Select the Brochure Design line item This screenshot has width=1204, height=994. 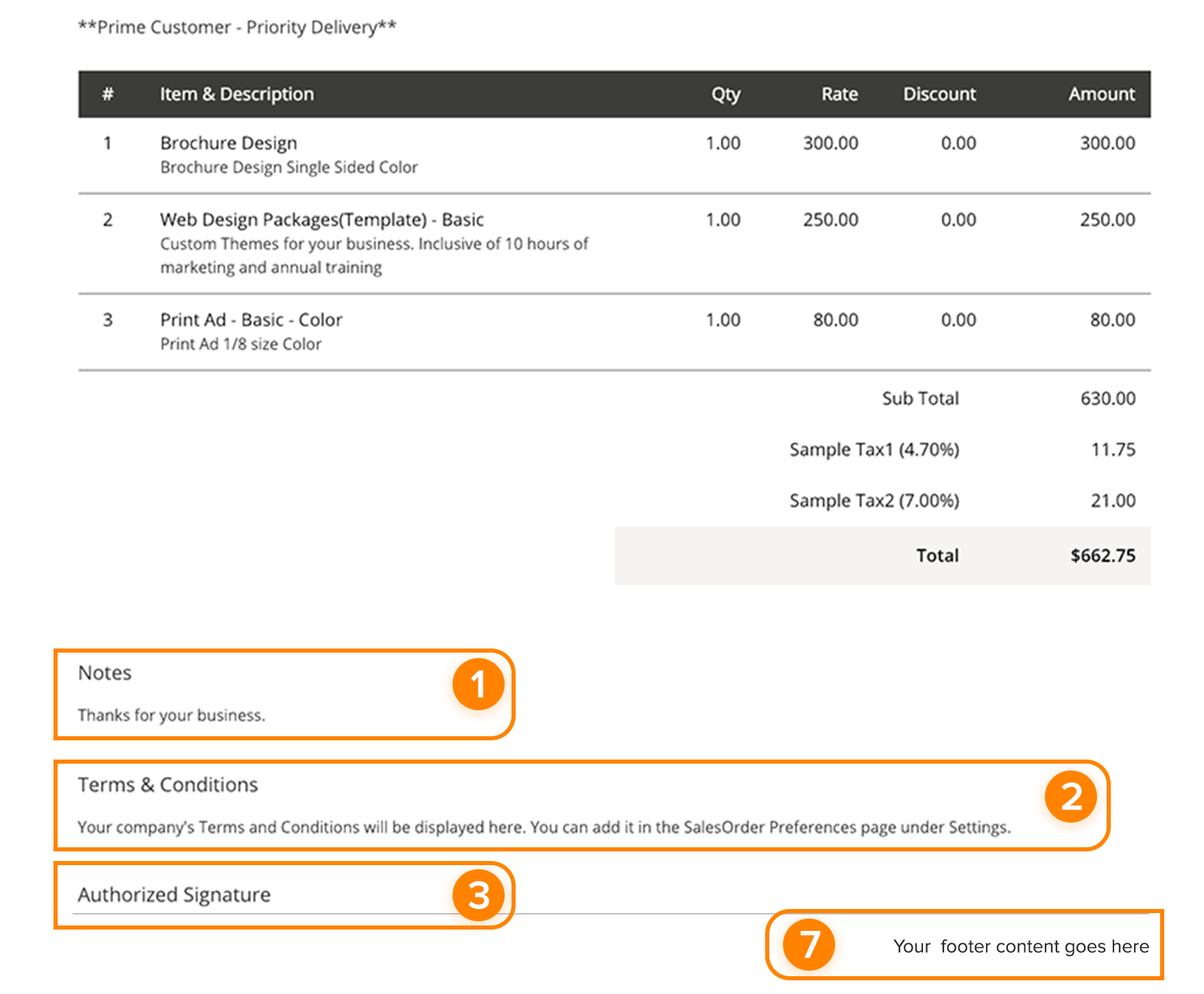(x=228, y=143)
